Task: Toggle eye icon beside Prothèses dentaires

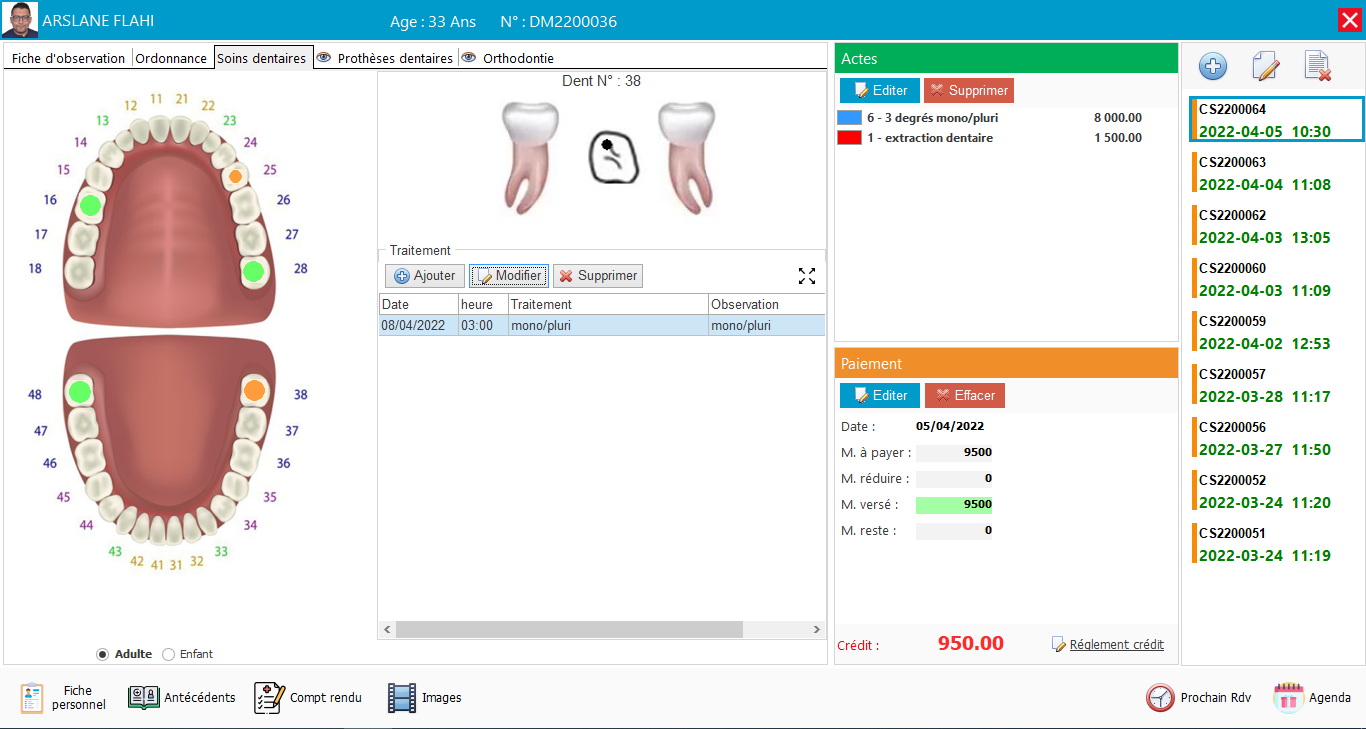Action: (x=324, y=58)
